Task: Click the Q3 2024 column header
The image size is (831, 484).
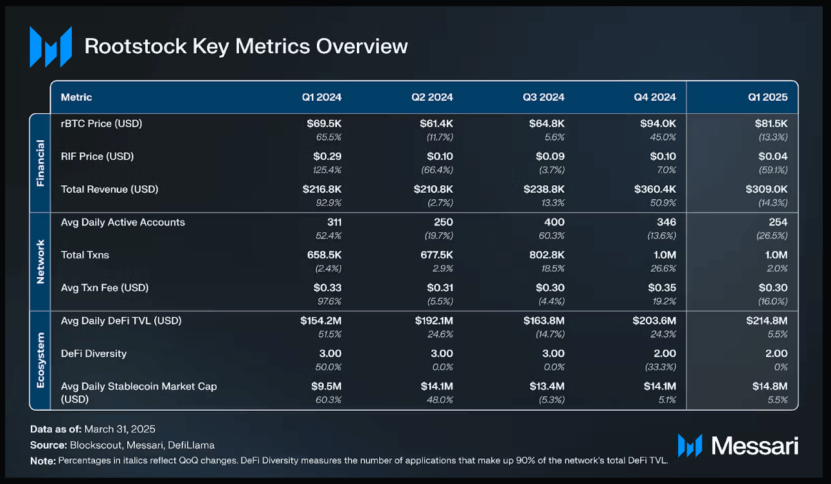Action: coord(543,97)
